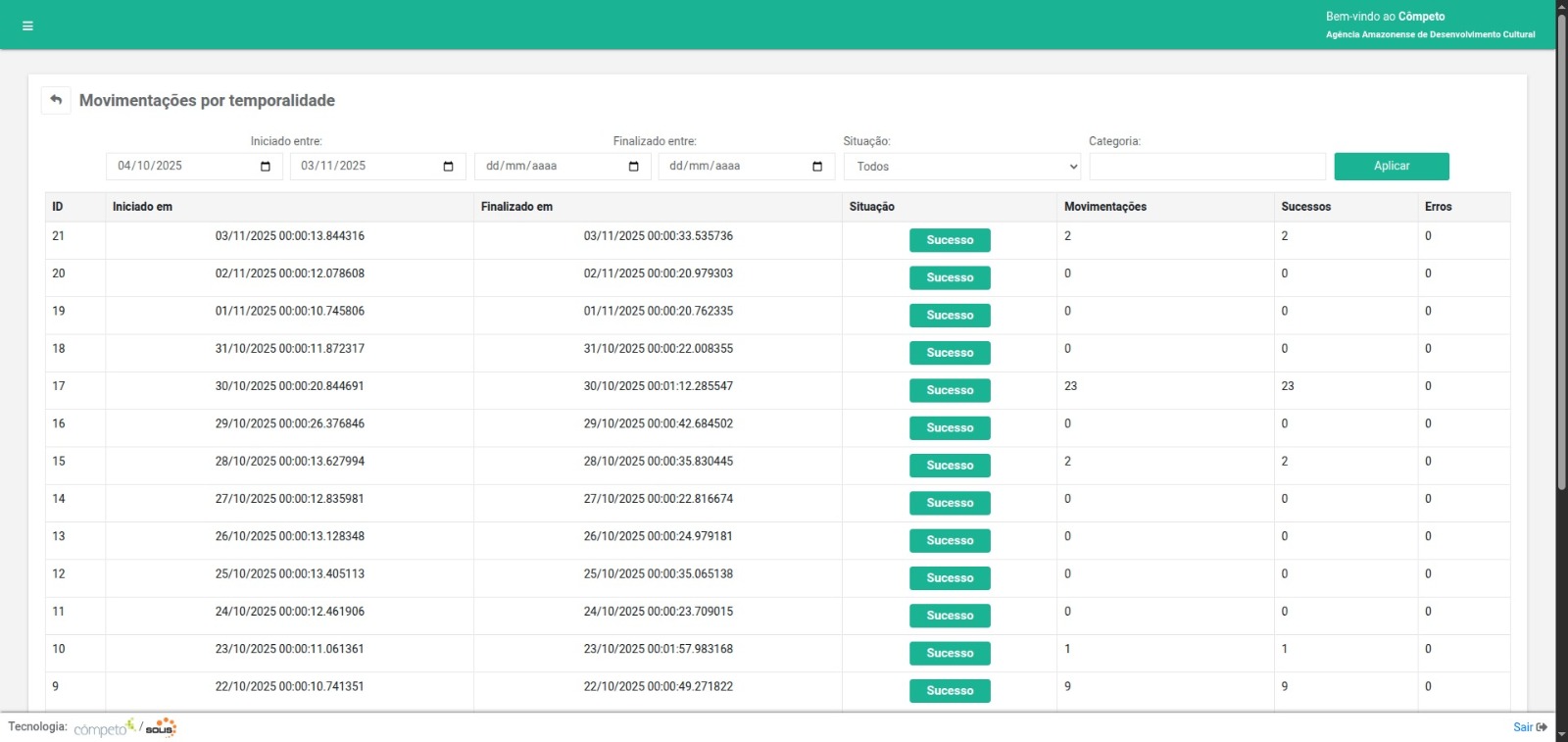Screen dimensions: 1568x742
Task: Open the Cômpeto logo in footer
Action: (x=104, y=728)
